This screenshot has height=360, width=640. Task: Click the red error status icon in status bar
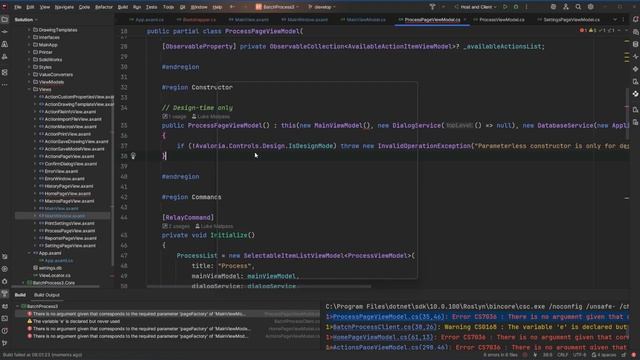coord(634,355)
